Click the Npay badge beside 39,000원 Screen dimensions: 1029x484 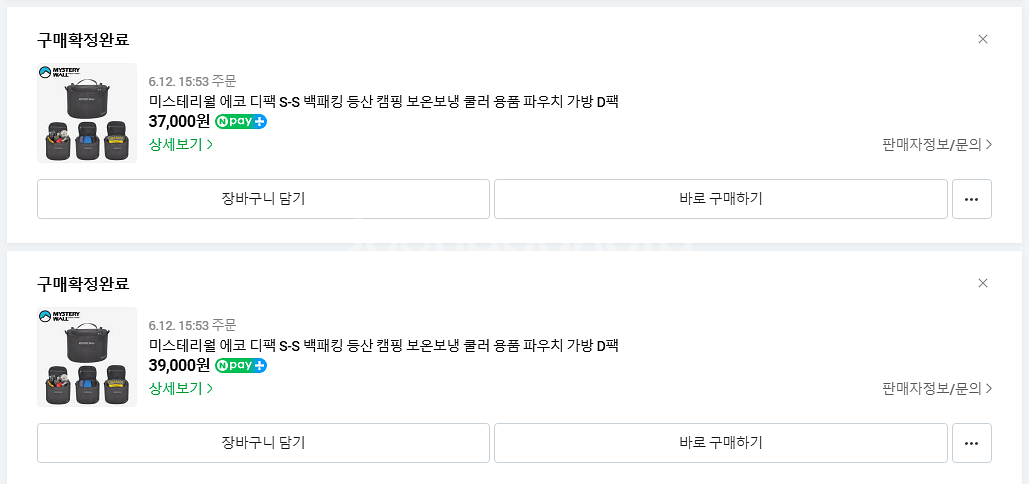pos(241,366)
